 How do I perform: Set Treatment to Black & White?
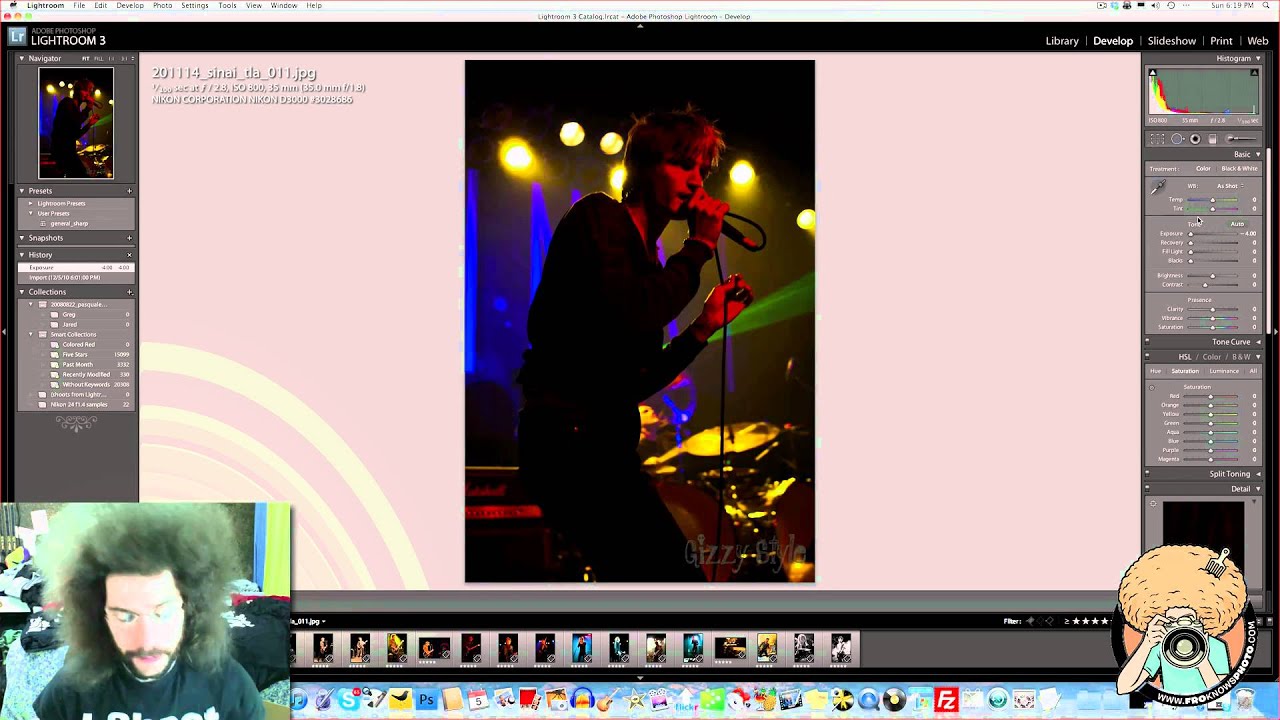click(x=1239, y=169)
